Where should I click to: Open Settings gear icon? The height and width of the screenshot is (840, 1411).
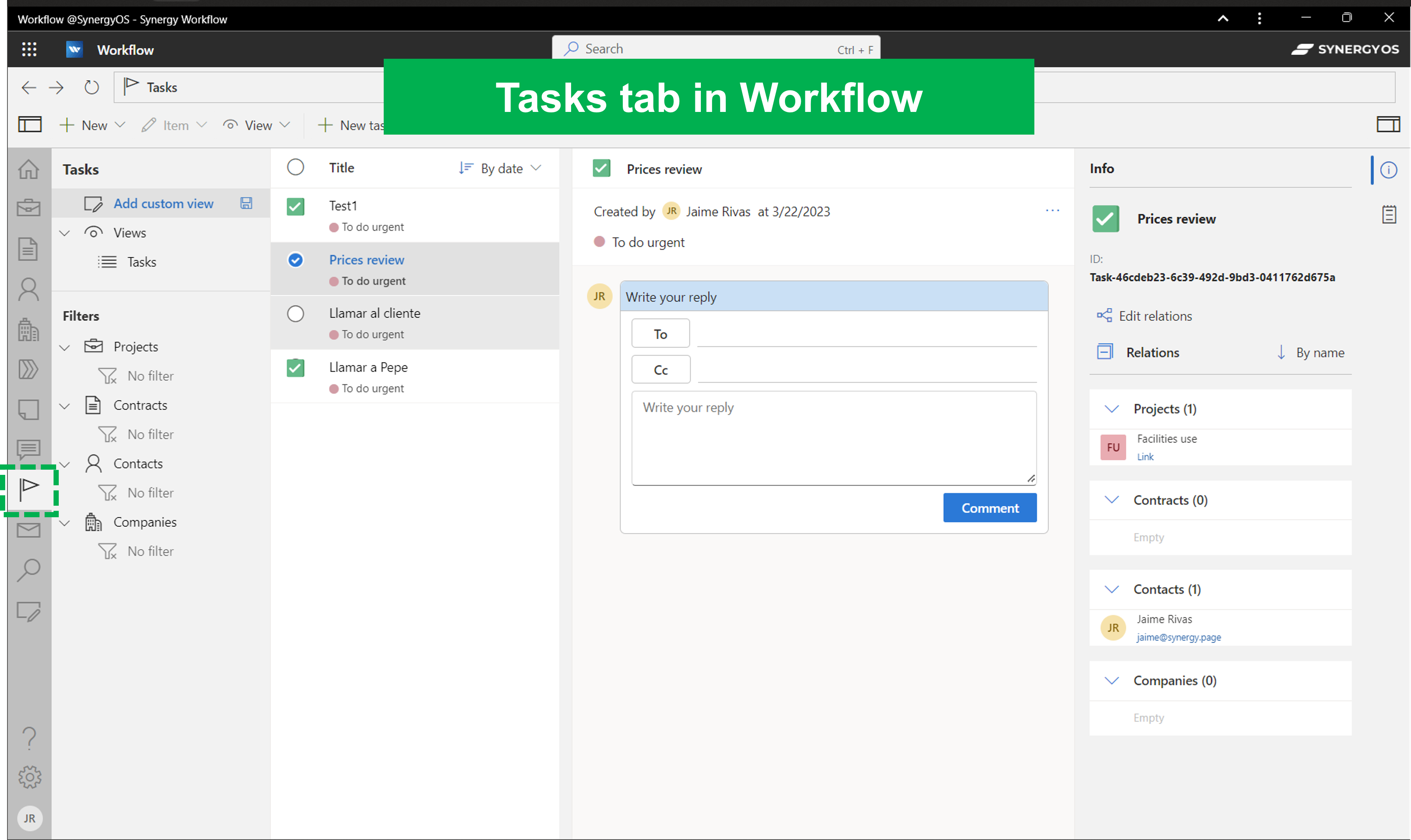pos(29,777)
